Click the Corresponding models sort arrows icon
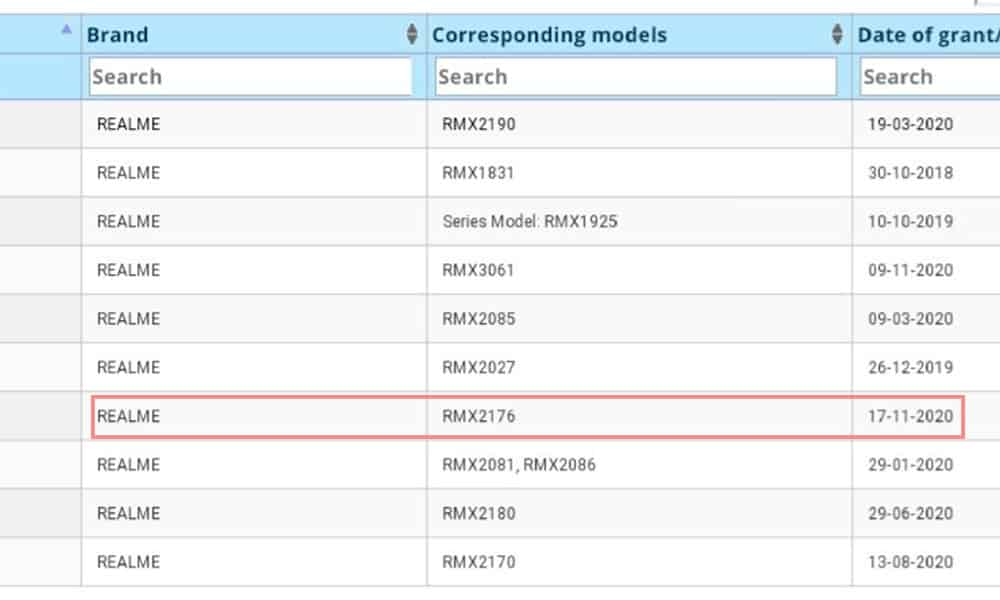The height and width of the screenshot is (600, 1000). 837,35
